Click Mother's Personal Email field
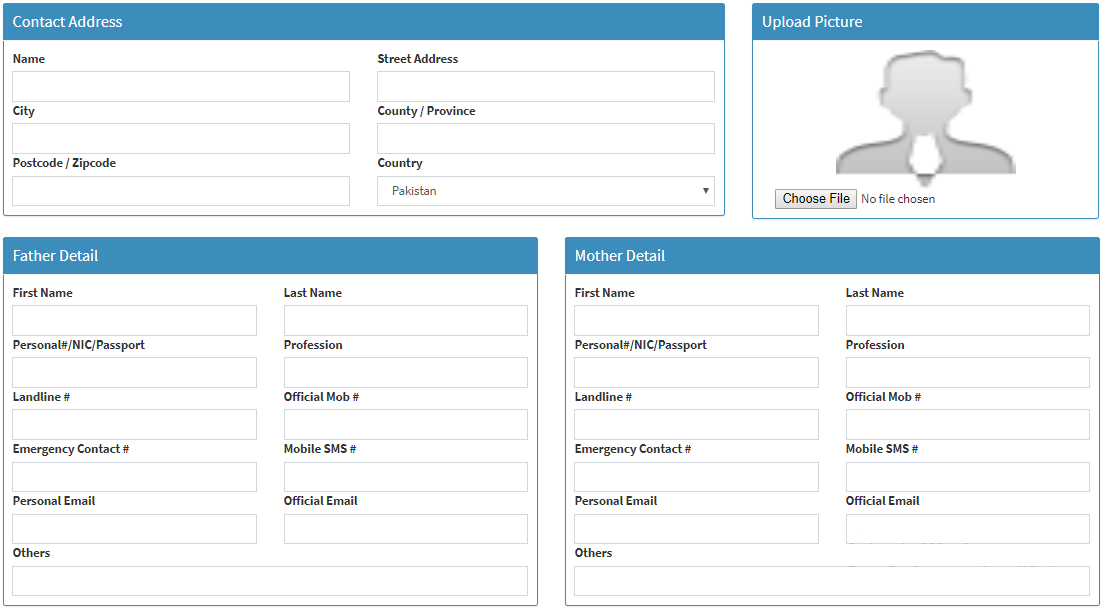Screen dimensions: 1101x609 point(696,529)
